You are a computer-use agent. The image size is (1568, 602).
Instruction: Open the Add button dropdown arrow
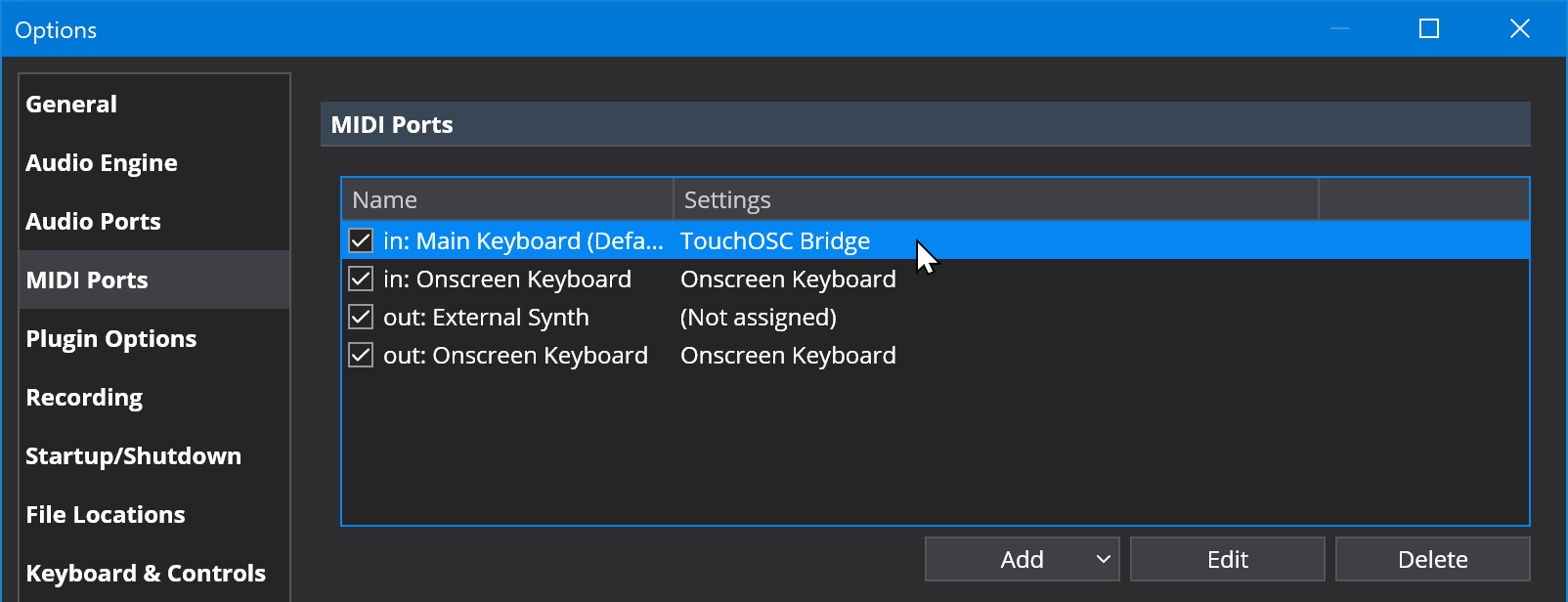1103,559
